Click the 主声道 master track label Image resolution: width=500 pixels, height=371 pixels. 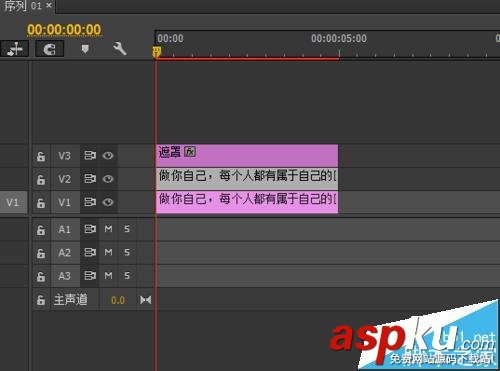[71, 300]
